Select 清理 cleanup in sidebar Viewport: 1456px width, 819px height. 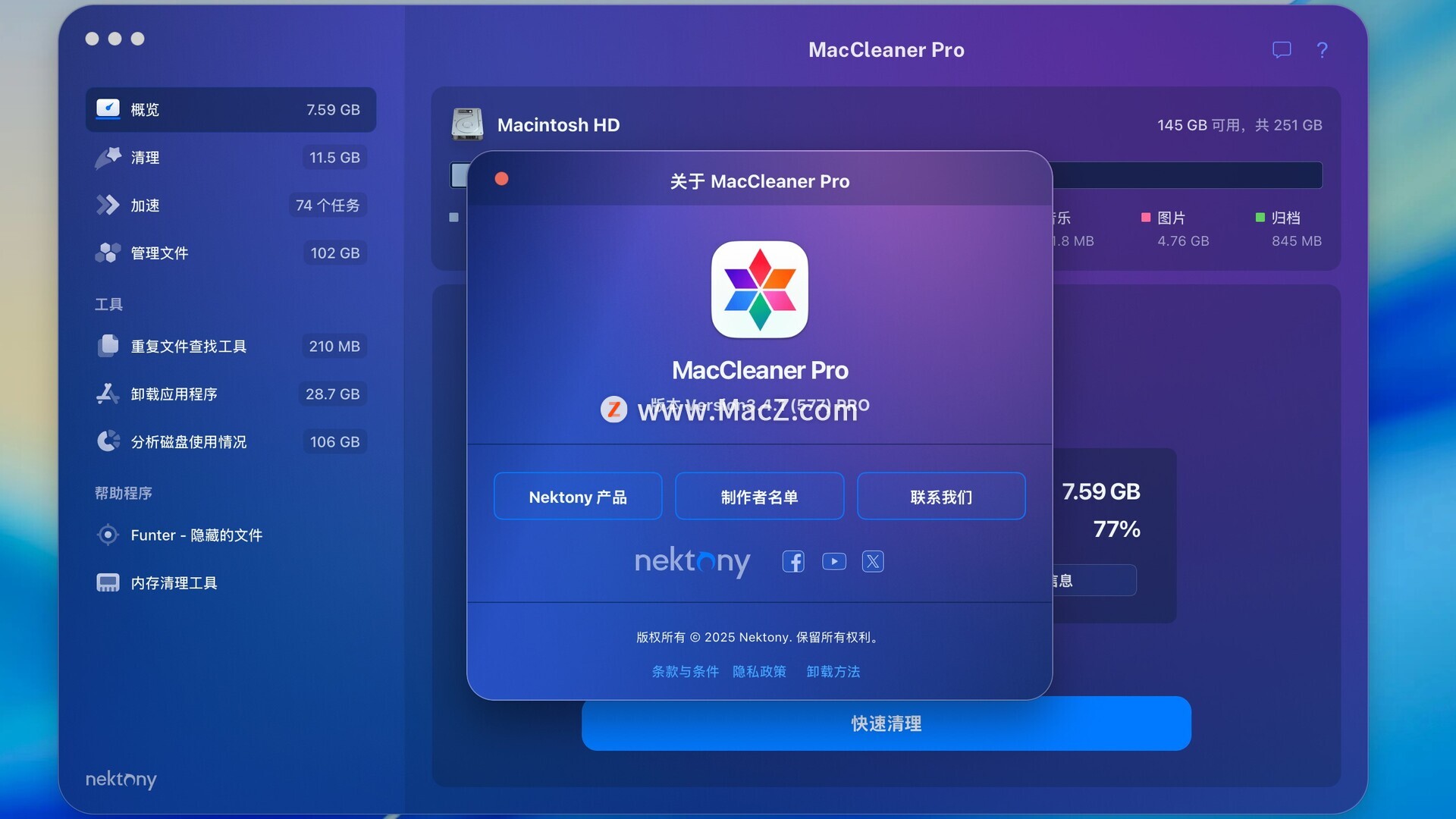point(231,157)
